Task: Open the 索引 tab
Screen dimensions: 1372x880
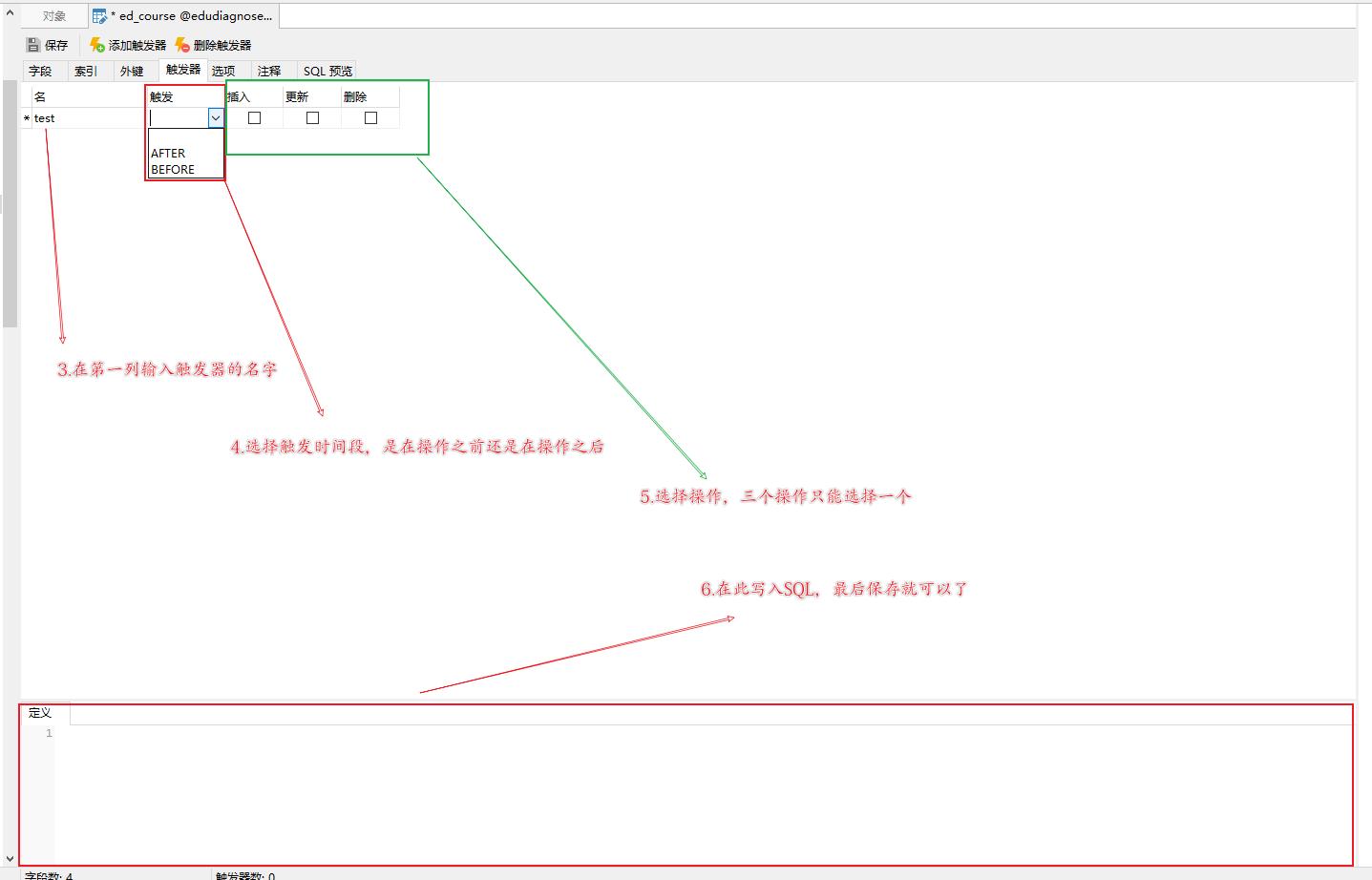Action: point(86,71)
